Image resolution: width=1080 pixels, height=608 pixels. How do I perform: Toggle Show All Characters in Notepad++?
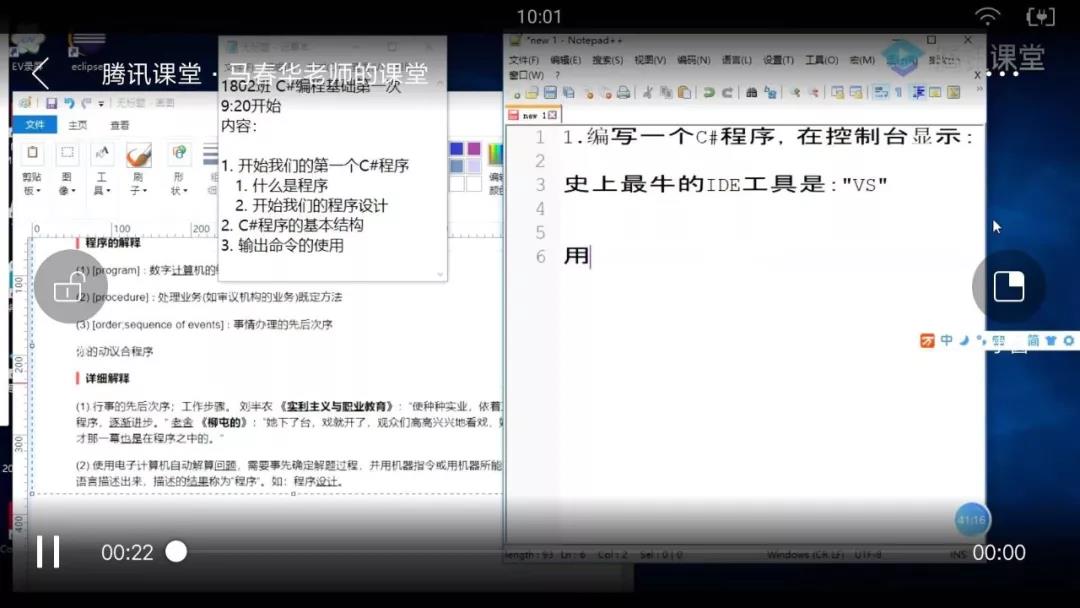click(x=899, y=93)
